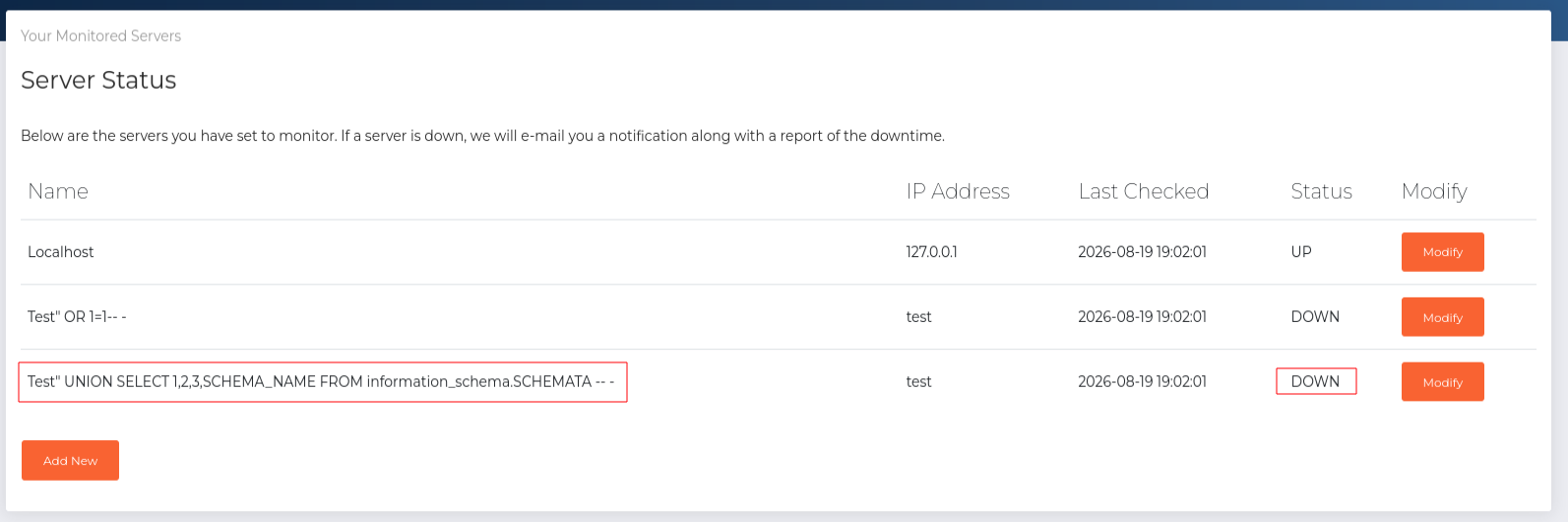The image size is (1568, 522).
Task: Click the Your Monitored Servers label
Action: pos(100,35)
